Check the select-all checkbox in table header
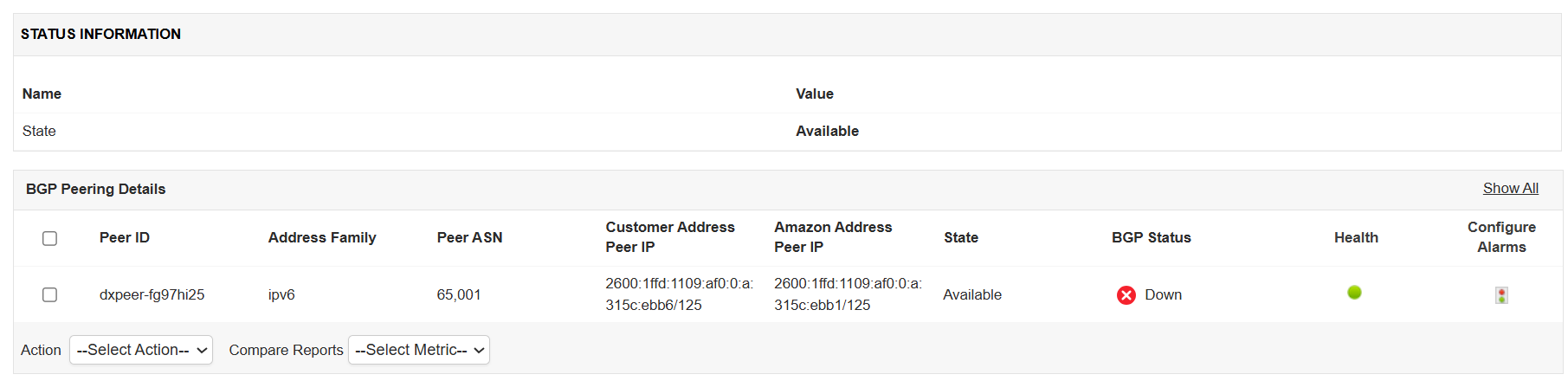 point(50,238)
